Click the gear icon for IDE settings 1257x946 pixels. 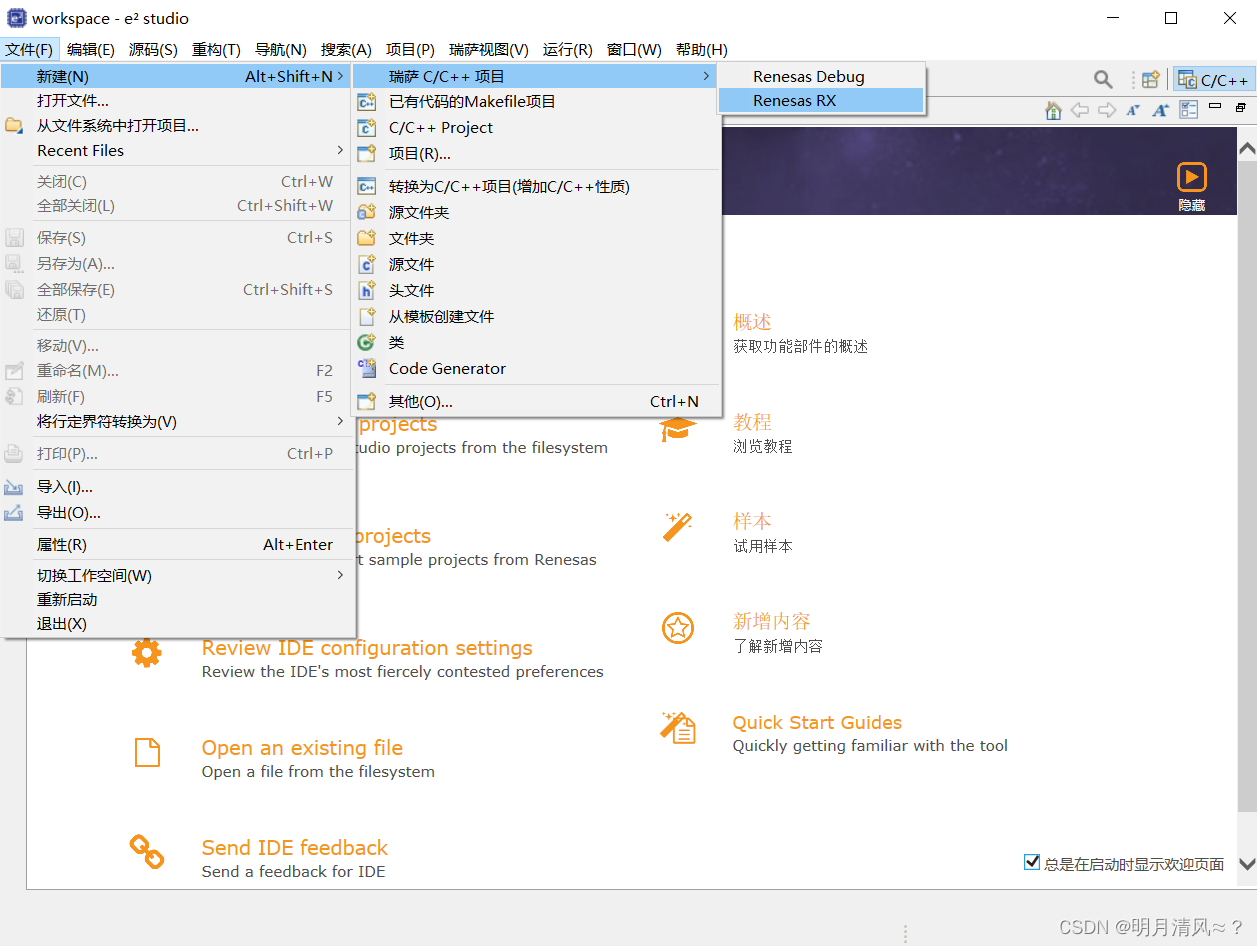(x=147, y=653)
